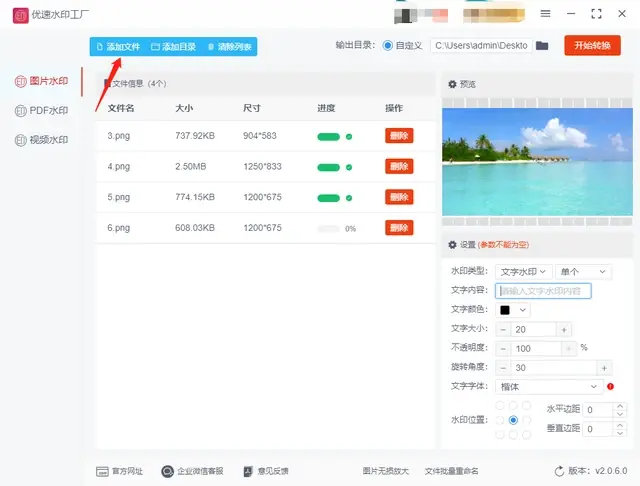Delete 3.png using its 删除 button
The width and height of the screenshot is (640, 486).
click(399, 136)
